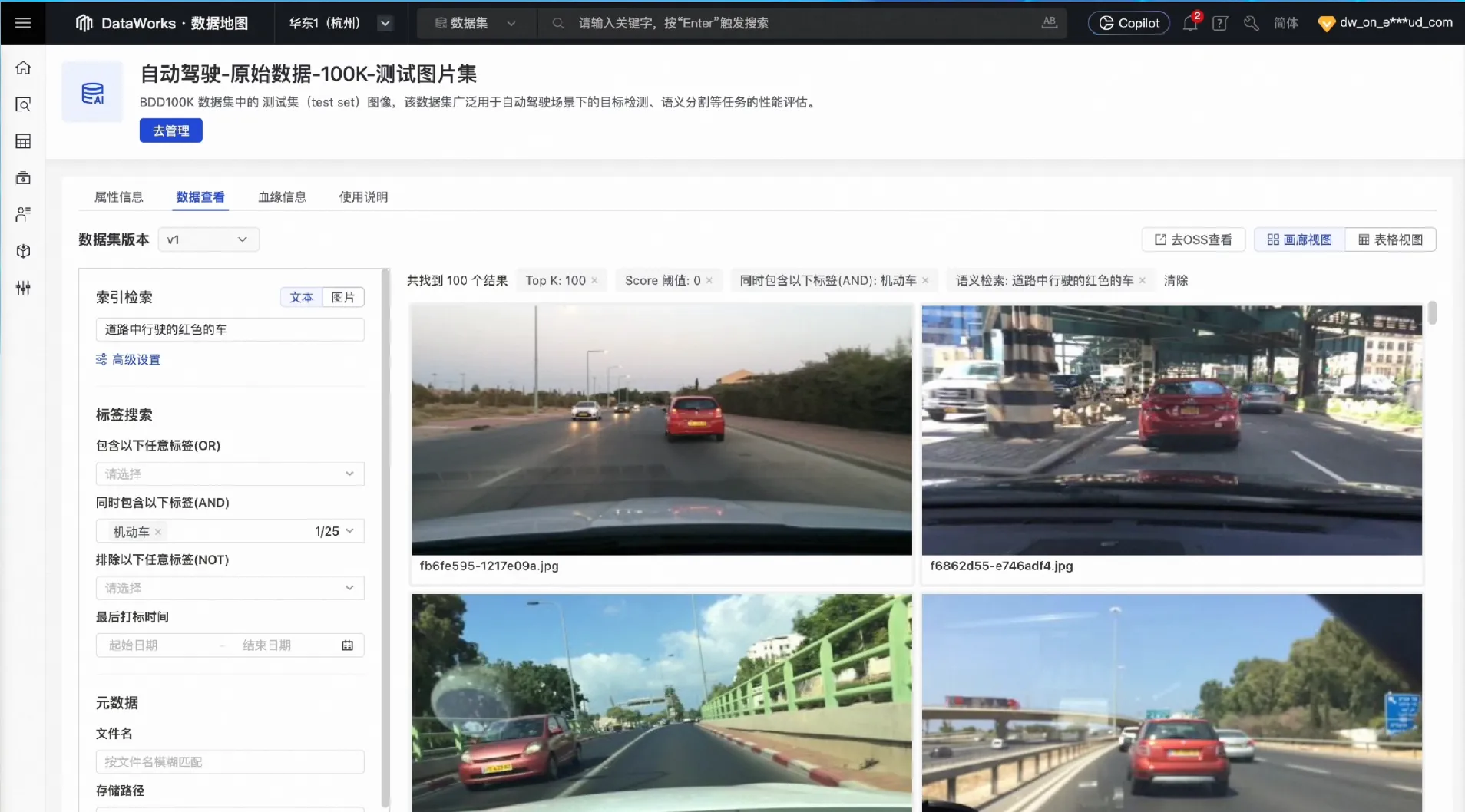Screen dimensions: 1465x812
Task: Click the wrench settings icon in the top bar
Action: pyautogui.click(x=1251, y=23)
